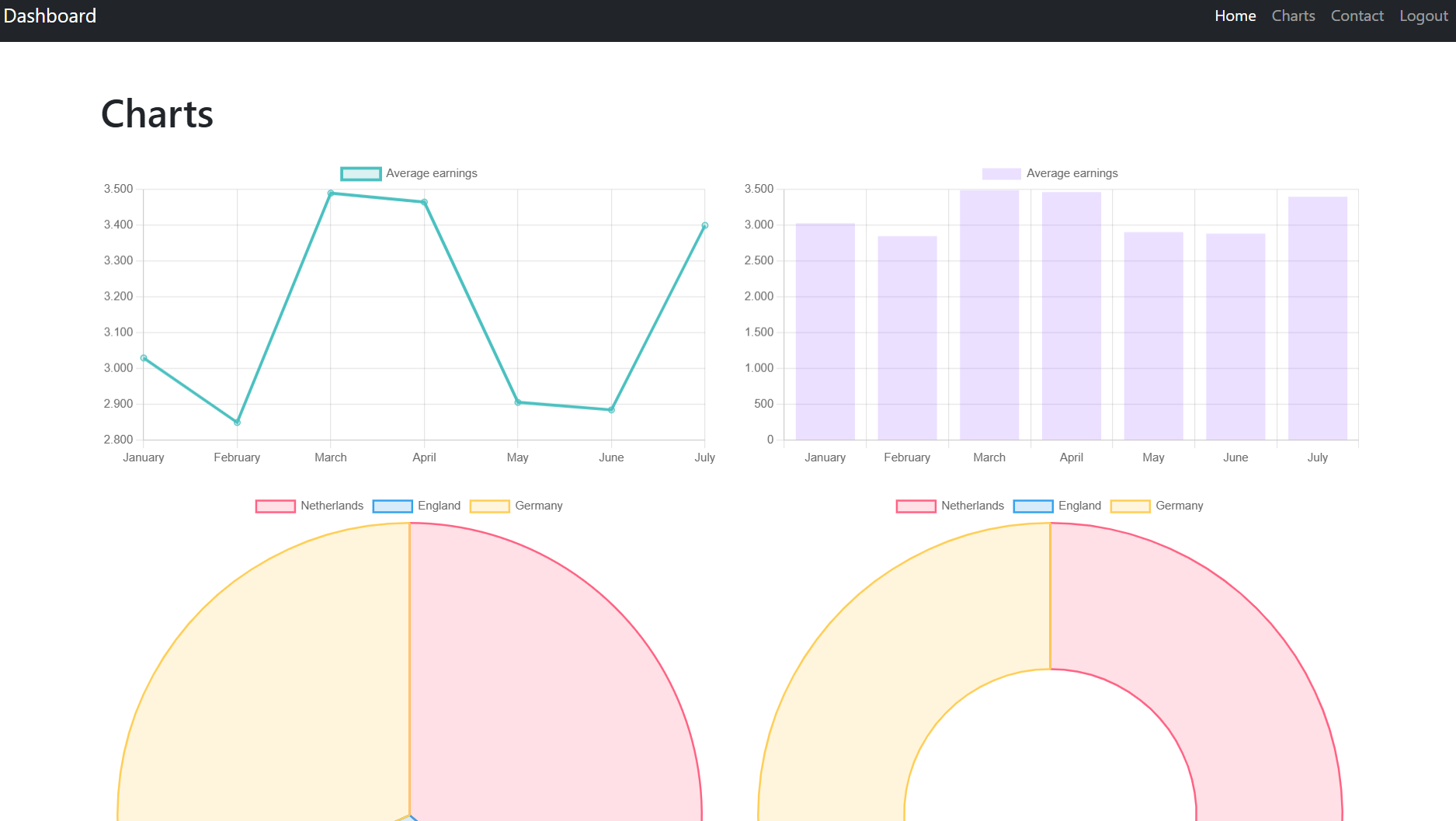Toggle bar chart Average earnings legend

tap(1050, 173)
